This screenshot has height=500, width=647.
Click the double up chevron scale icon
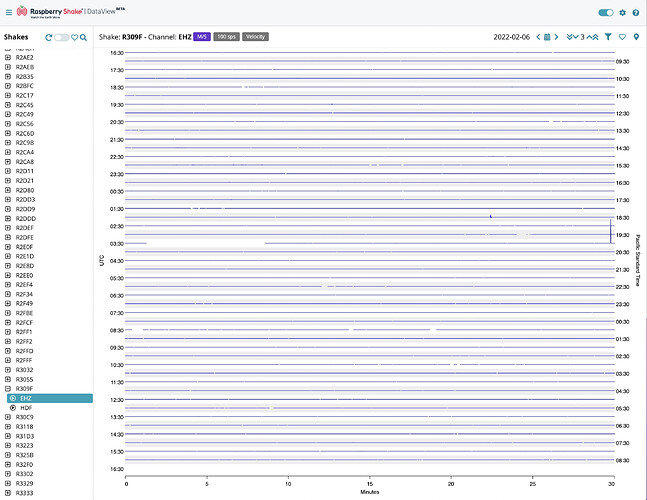pyautogui.click(x=595, y=37)
